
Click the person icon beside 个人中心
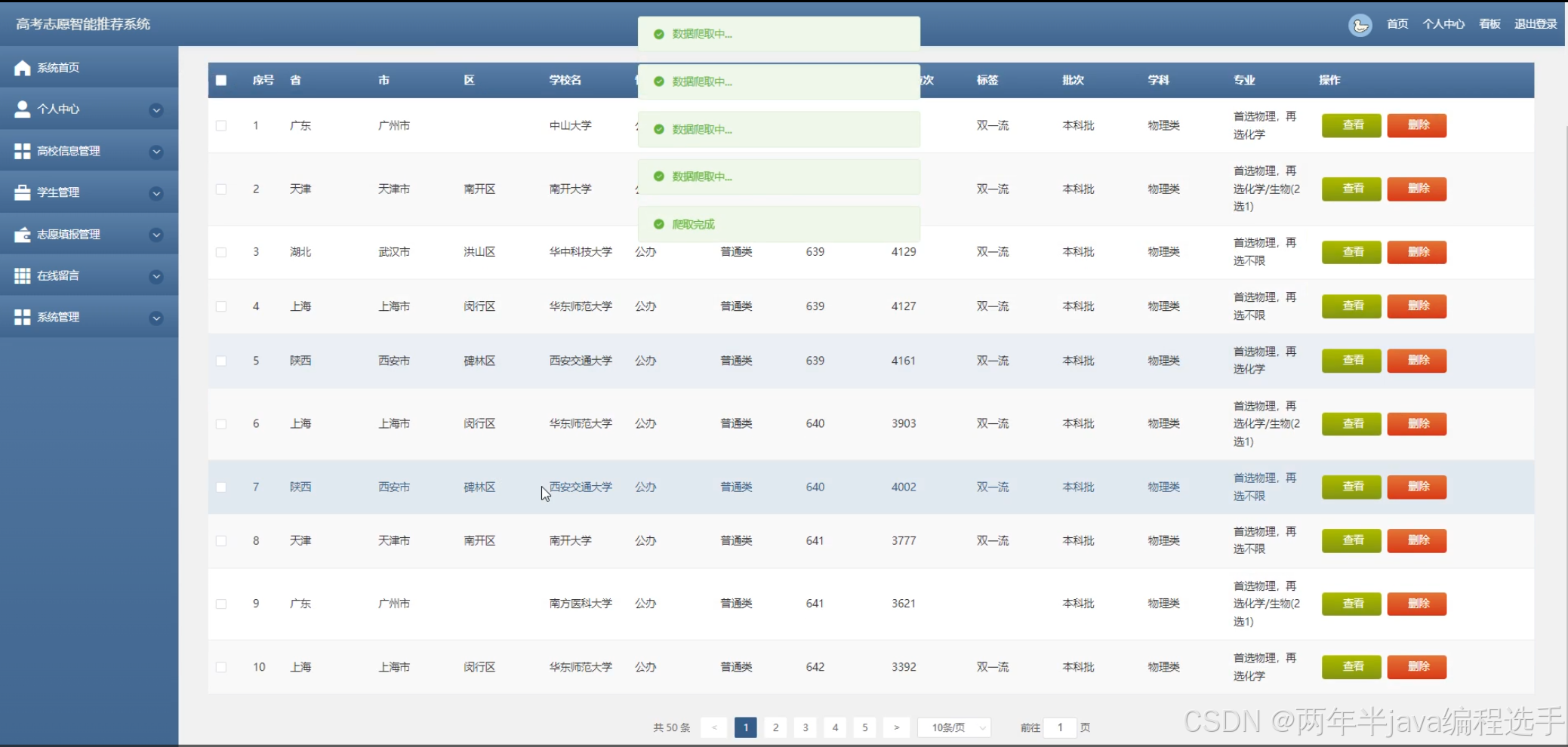[23, 109]
